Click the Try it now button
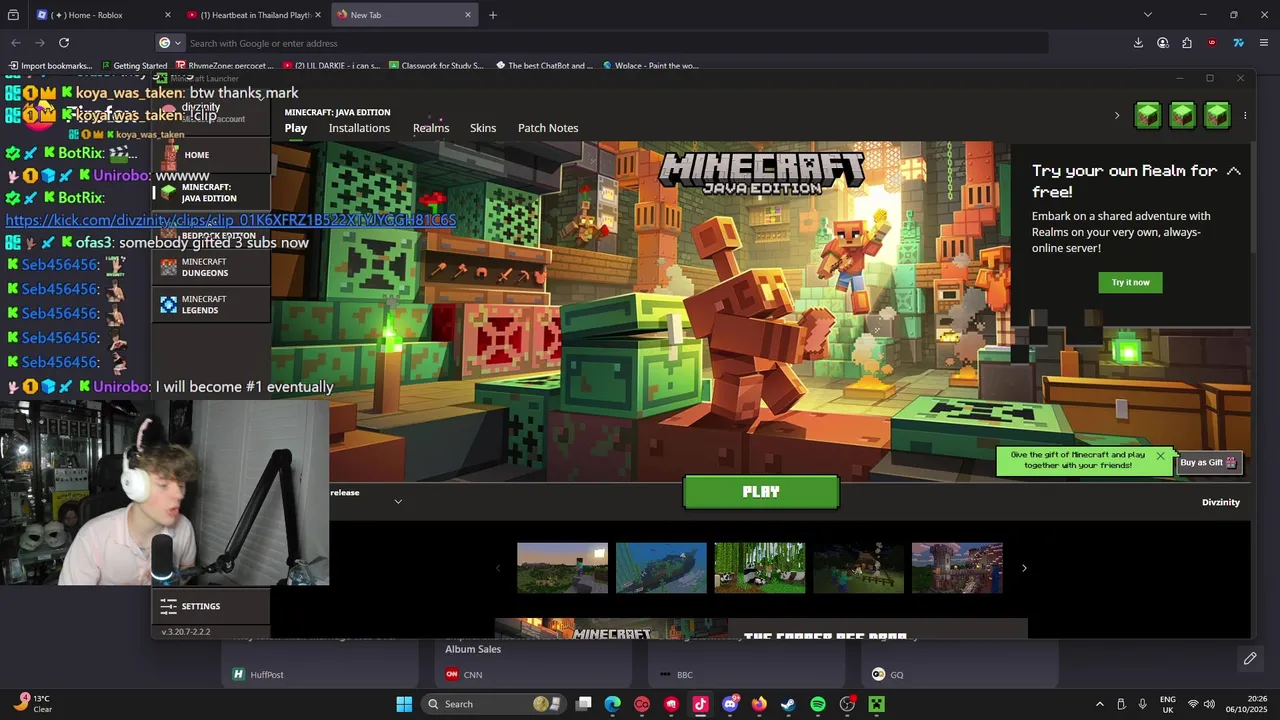The height and width of the screenshot is (720, 1280). pos(1130,282)
